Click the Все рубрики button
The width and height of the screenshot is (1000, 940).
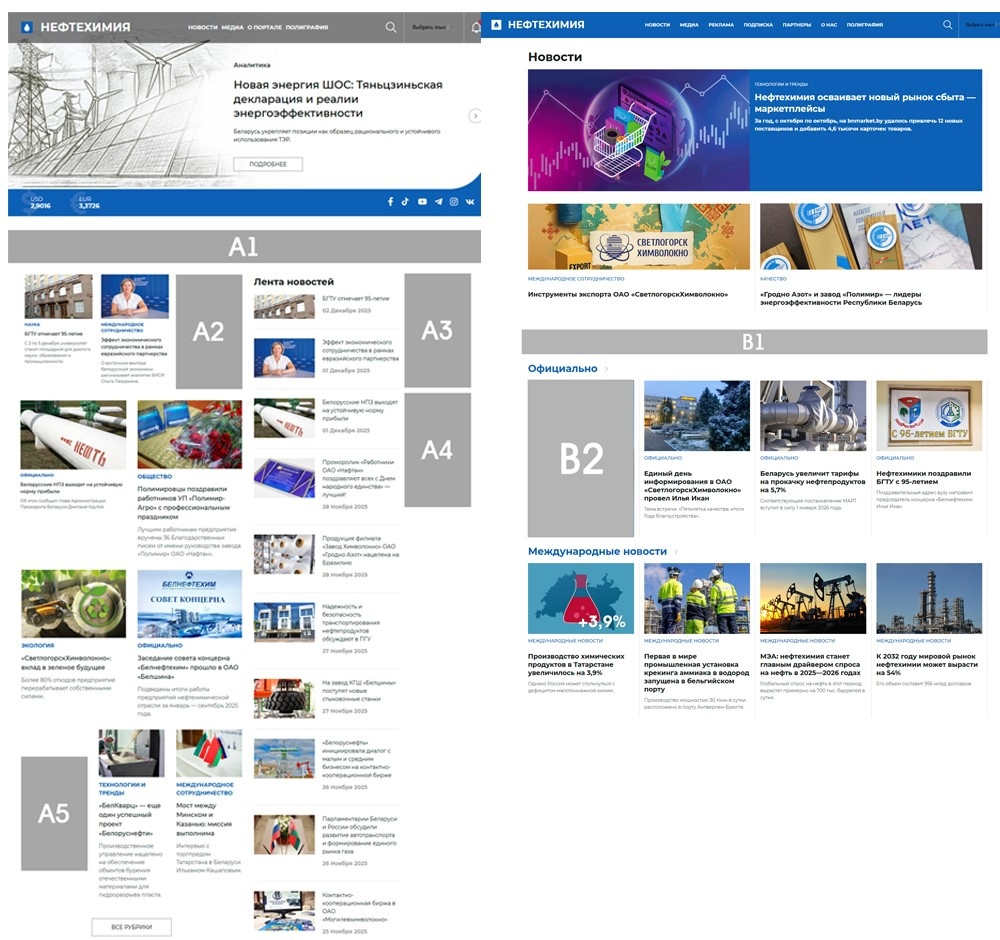(131, 927)
